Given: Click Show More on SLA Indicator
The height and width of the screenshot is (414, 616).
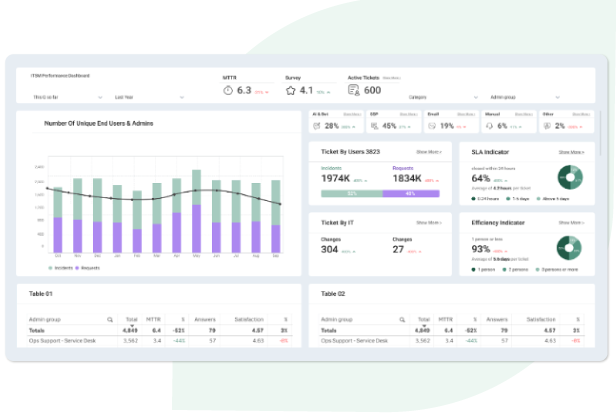Looking at the screenshot, I should (x=572, y=152).
